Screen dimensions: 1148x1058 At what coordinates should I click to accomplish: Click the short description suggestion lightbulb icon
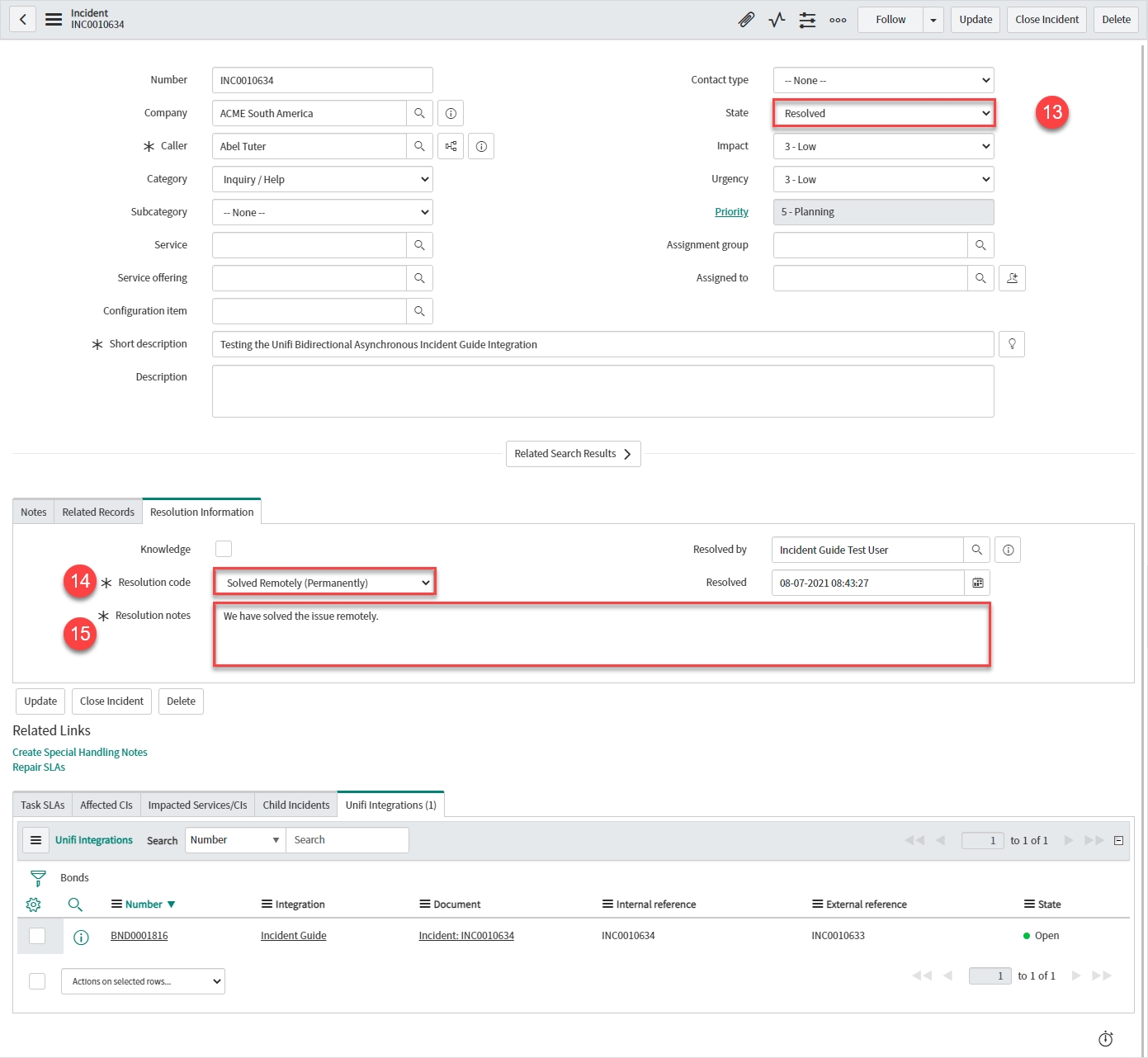(x=1012, y=344)
